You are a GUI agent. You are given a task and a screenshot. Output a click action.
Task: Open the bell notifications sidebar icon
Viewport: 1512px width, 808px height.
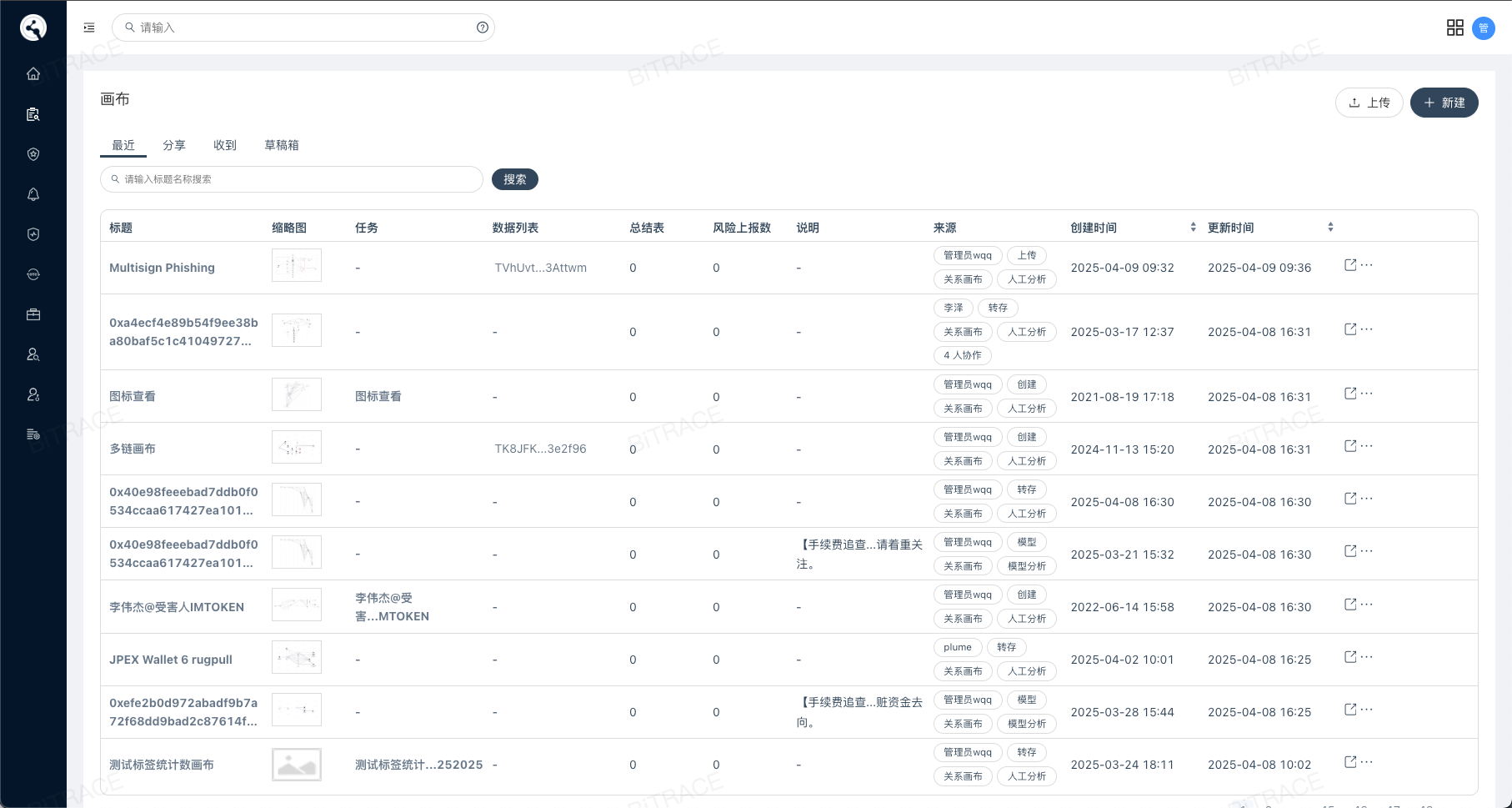(33, 194)
